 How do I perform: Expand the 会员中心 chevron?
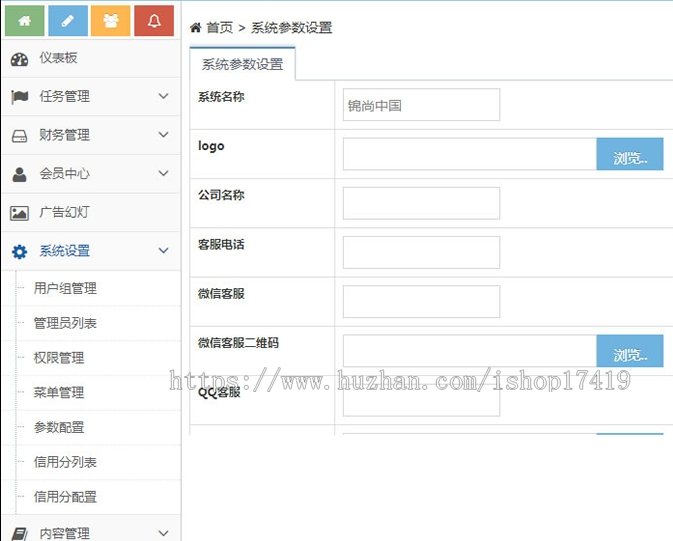point(163,173)
